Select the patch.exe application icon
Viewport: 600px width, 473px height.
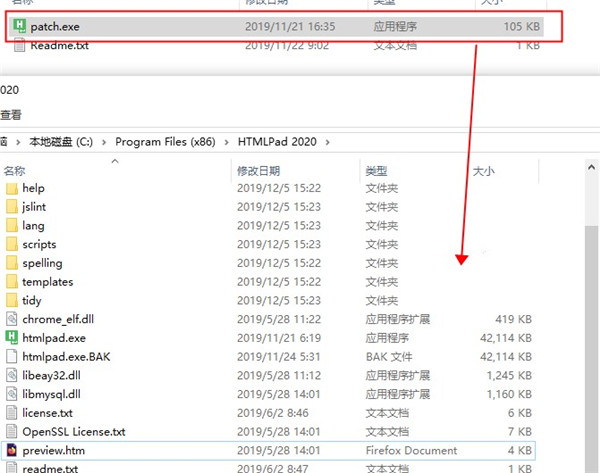[19, 26]
